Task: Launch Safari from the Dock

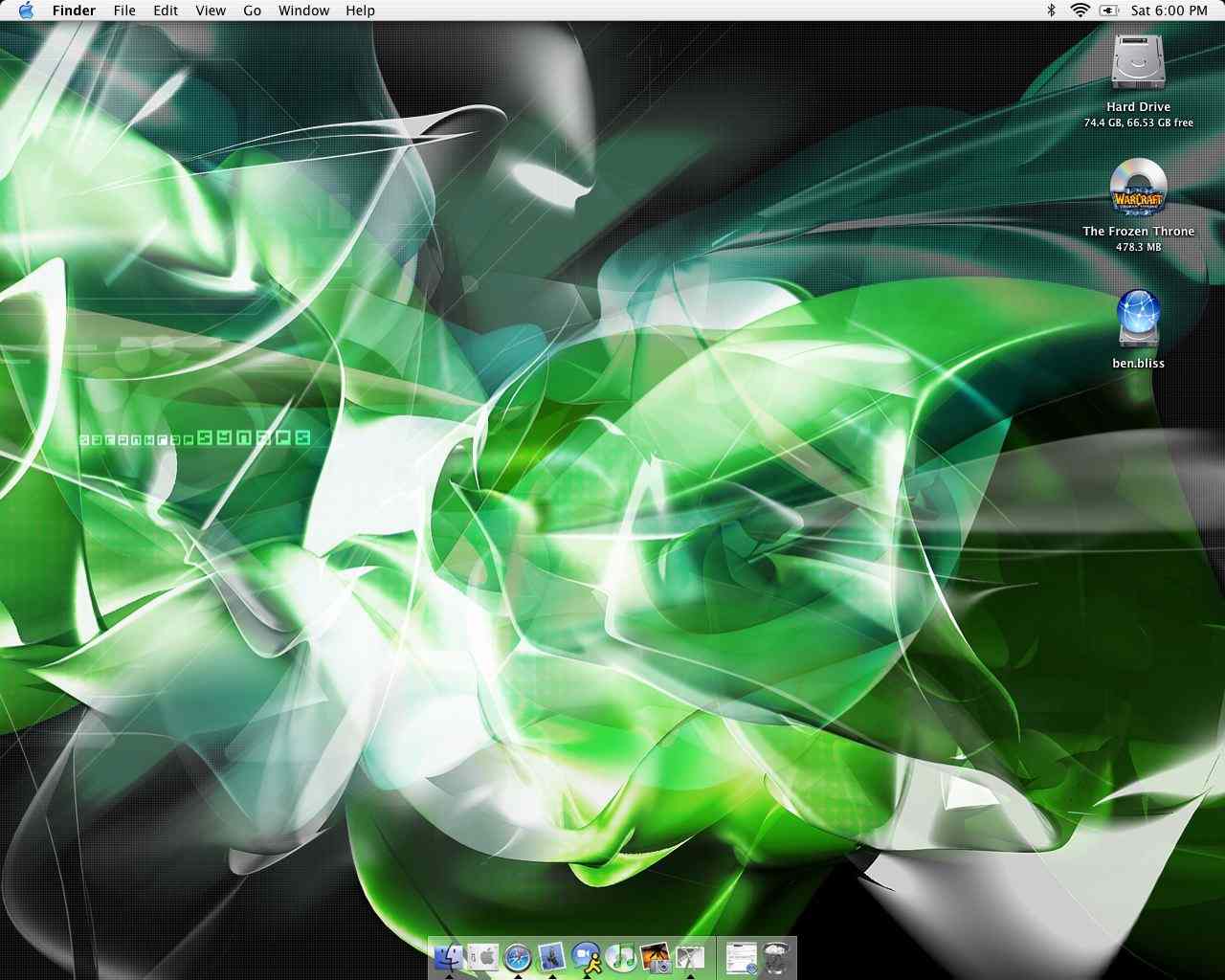Action: pos(517,956)
